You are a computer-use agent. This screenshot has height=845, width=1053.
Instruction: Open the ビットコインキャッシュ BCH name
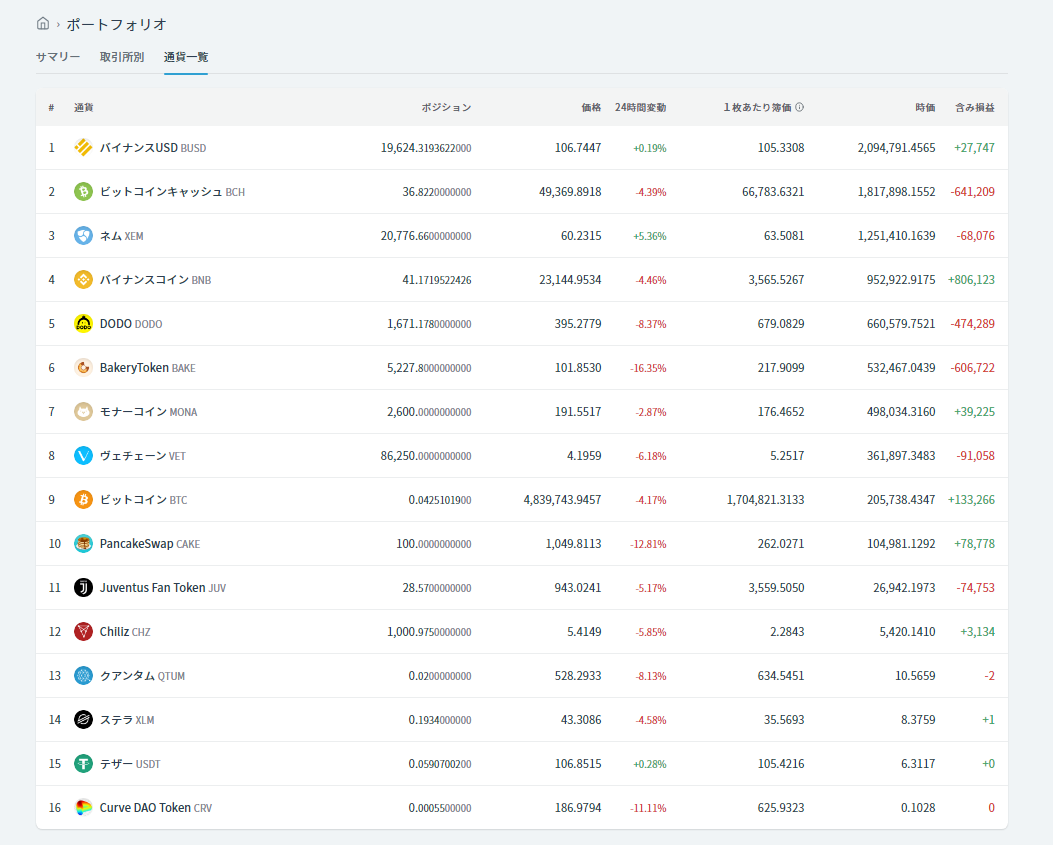[173, 191]
